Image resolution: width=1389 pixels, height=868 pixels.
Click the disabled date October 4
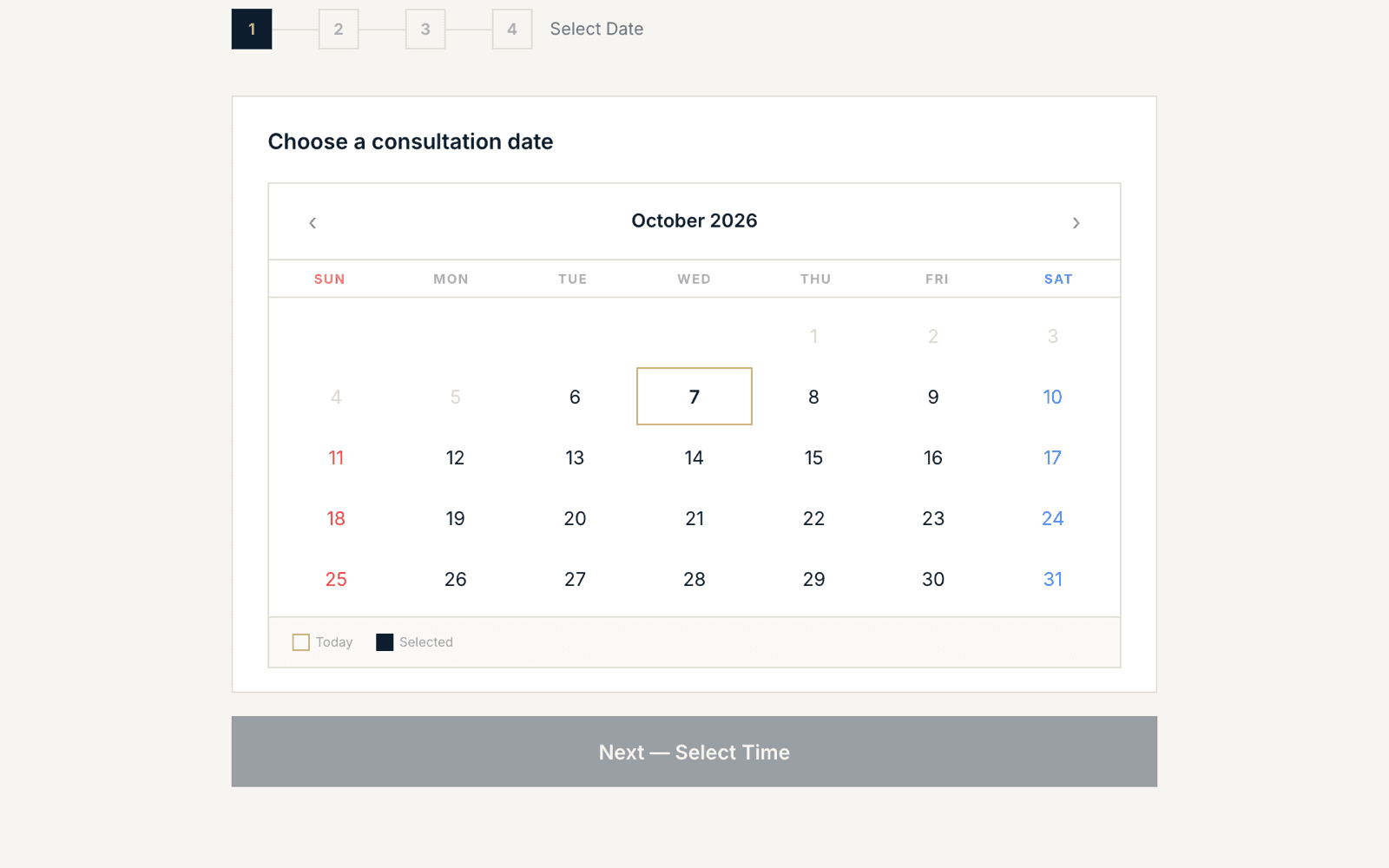click(x=336, y=397)
